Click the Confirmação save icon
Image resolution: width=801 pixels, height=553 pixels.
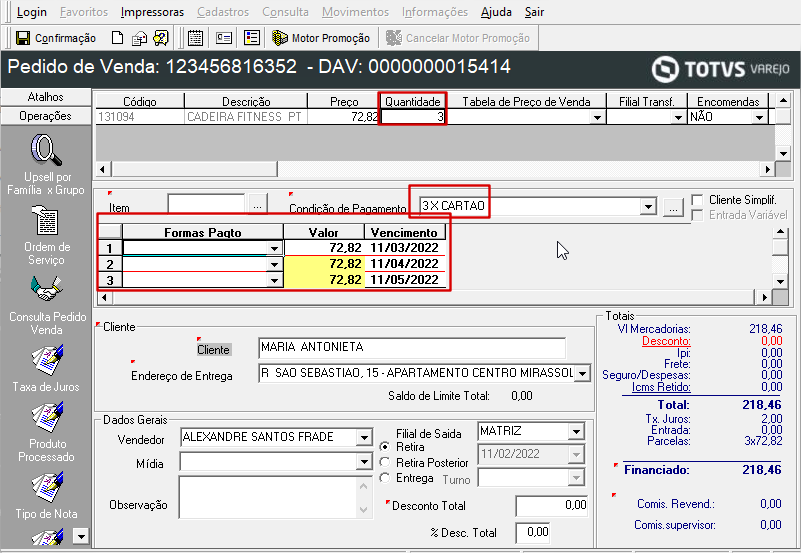(23, 38)
